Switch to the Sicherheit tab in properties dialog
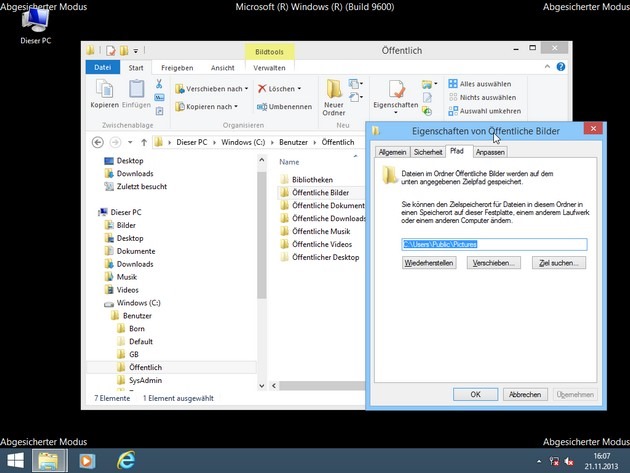The image size is (630, 473). tap(428, 152)
